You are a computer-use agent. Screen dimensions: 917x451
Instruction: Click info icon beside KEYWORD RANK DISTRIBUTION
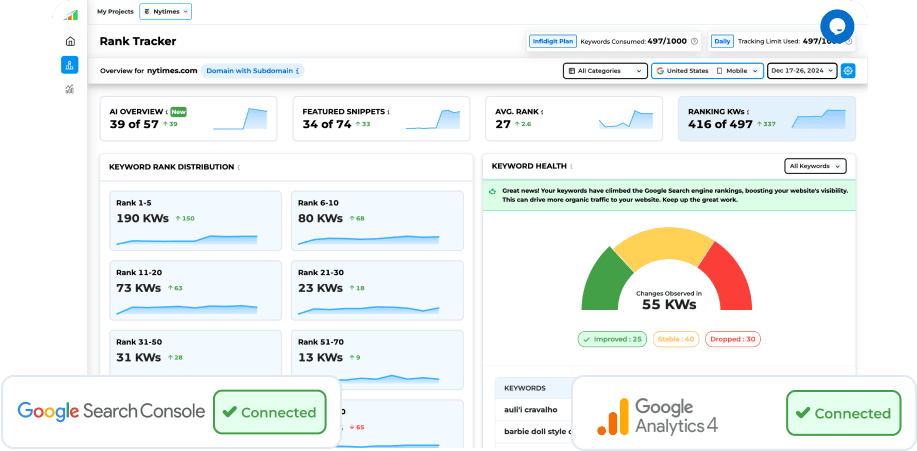click(239, 167)
